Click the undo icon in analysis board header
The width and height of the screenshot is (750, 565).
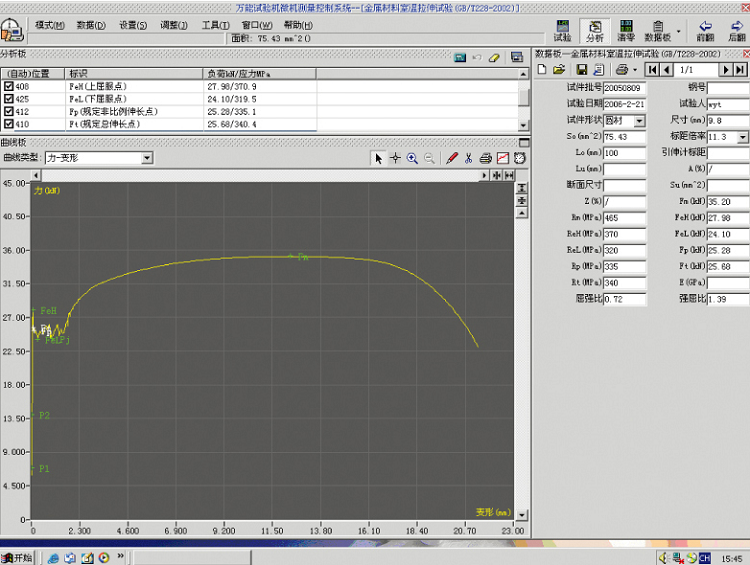click(x=477, y=57)
